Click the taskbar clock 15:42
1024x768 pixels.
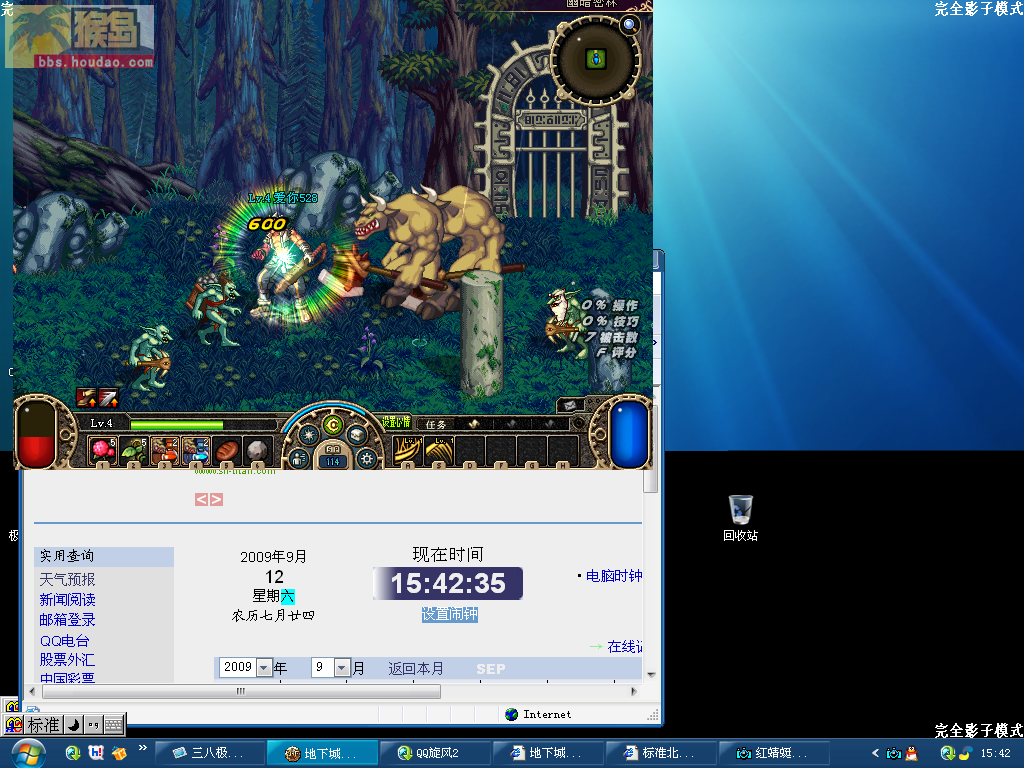coord(995,753)
